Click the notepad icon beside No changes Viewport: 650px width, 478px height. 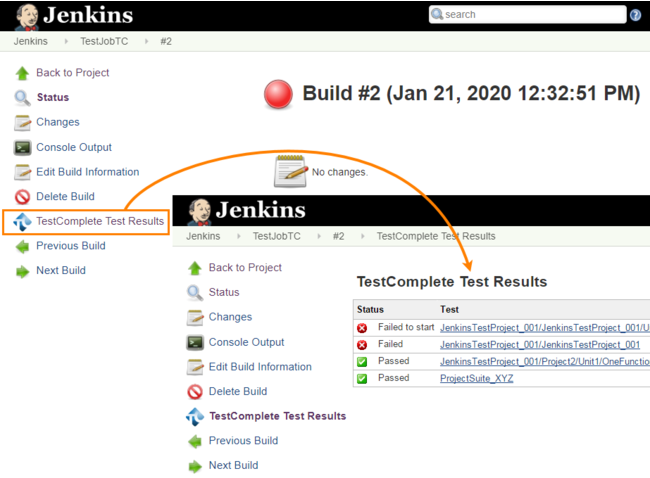tap(291, 171)
